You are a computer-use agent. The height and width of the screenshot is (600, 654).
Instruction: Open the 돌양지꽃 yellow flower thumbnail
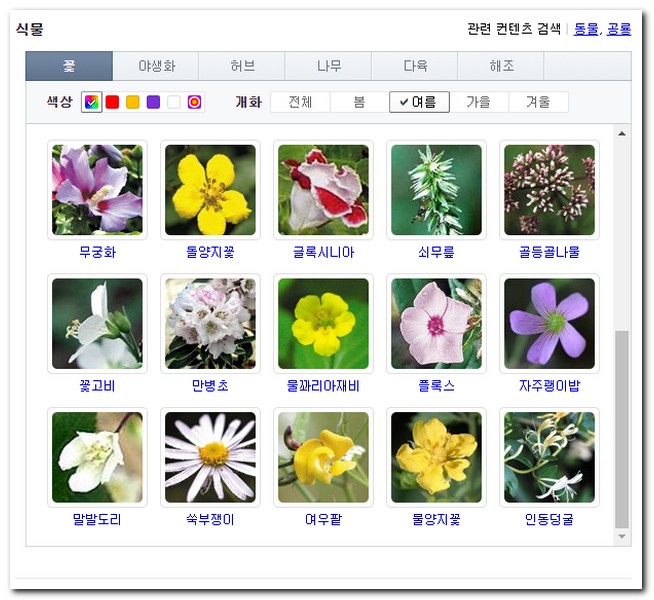click(x=210, y=190)
